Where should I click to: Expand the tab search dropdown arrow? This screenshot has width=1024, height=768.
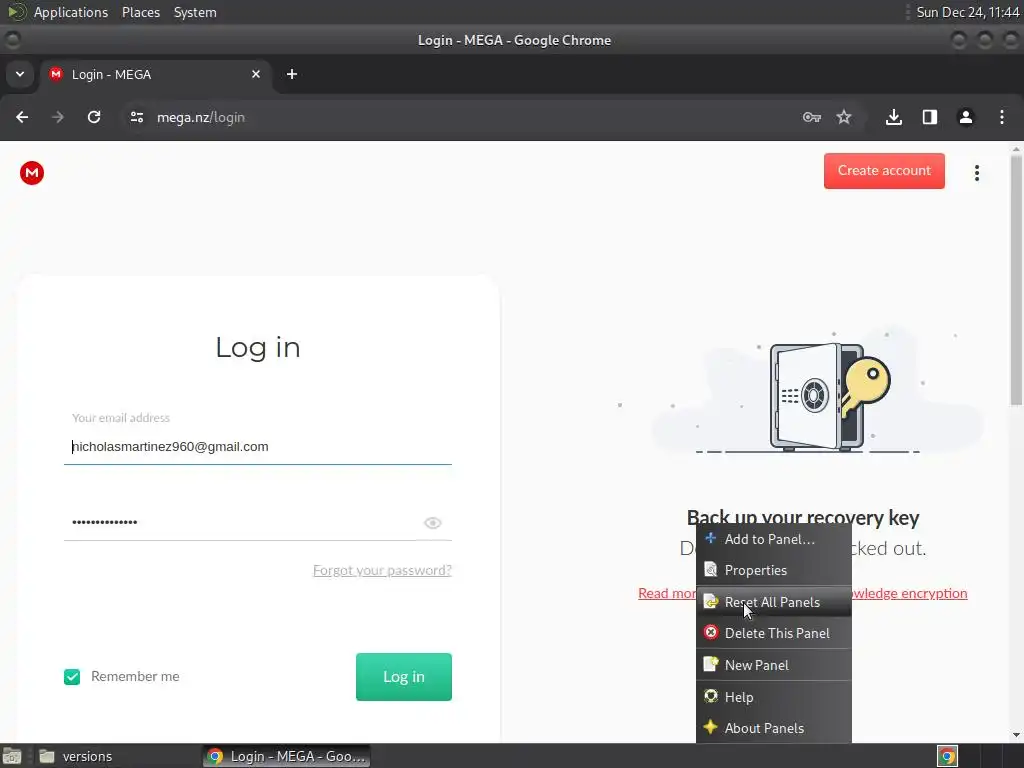(20, 74)
